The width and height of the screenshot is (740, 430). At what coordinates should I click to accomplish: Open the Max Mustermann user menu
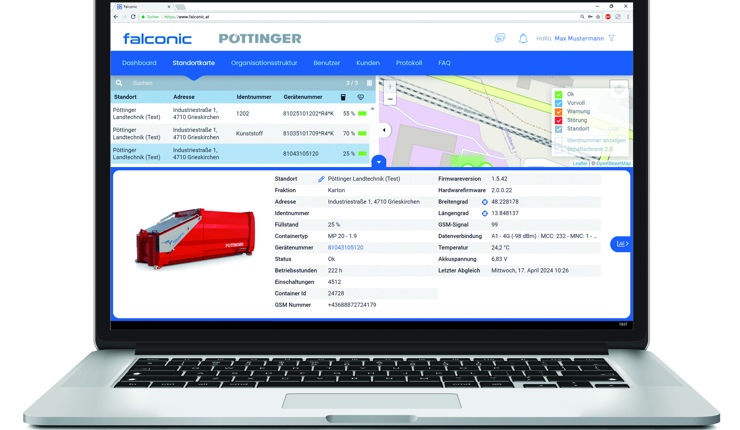tap(579, 38)
